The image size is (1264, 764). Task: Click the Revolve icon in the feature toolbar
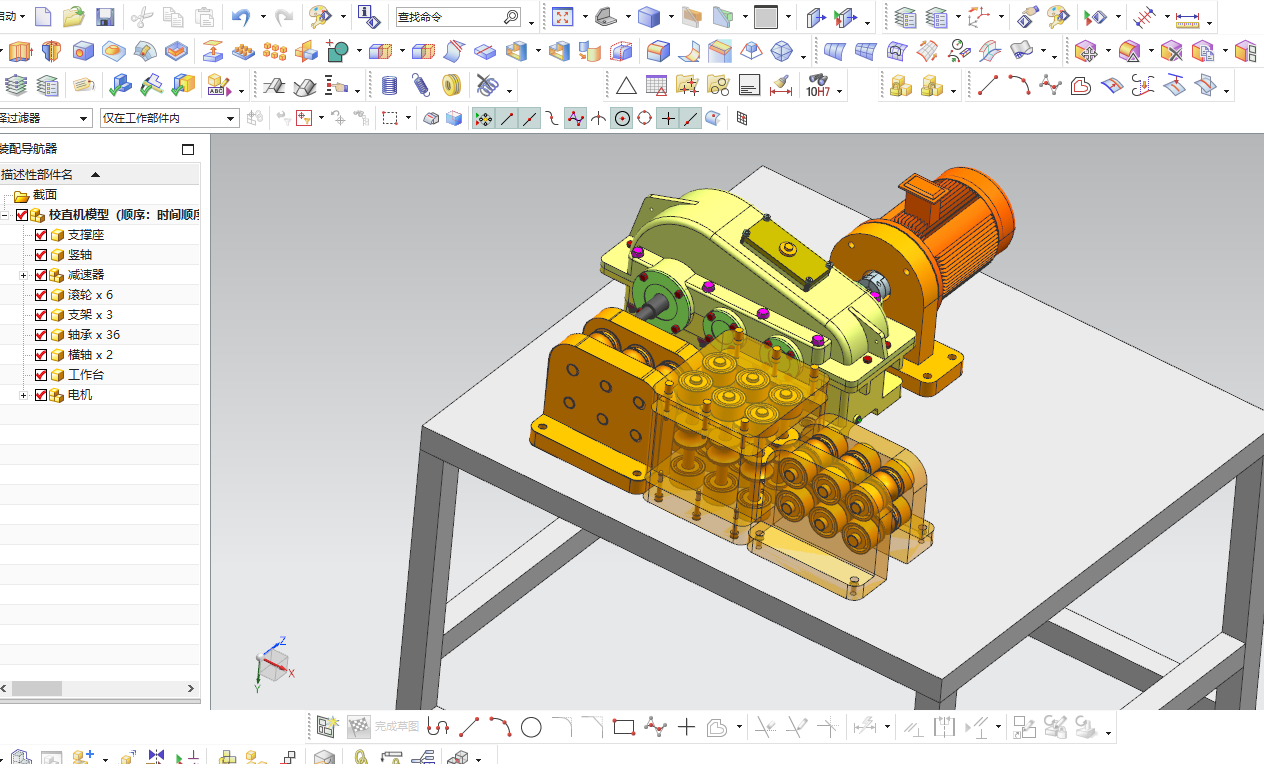[x=51, y=51]
